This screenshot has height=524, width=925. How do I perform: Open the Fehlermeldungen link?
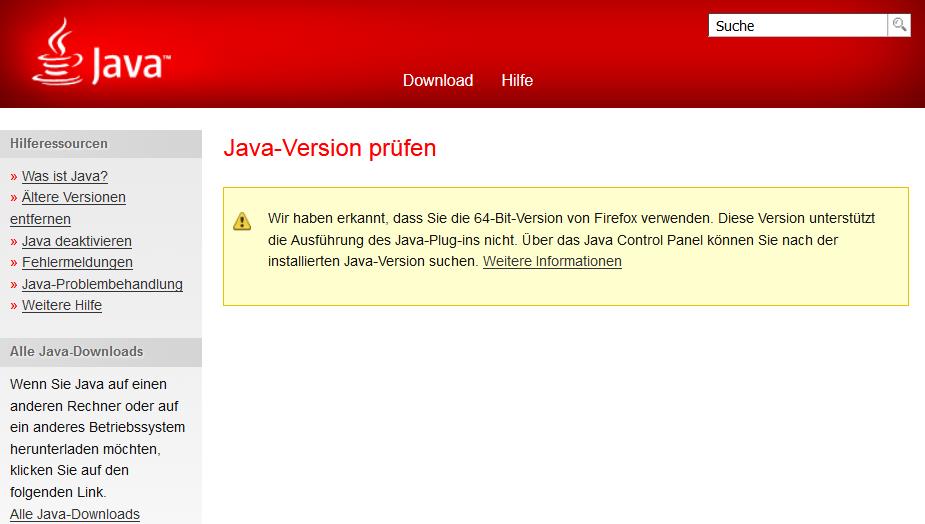tap(77, 263)
